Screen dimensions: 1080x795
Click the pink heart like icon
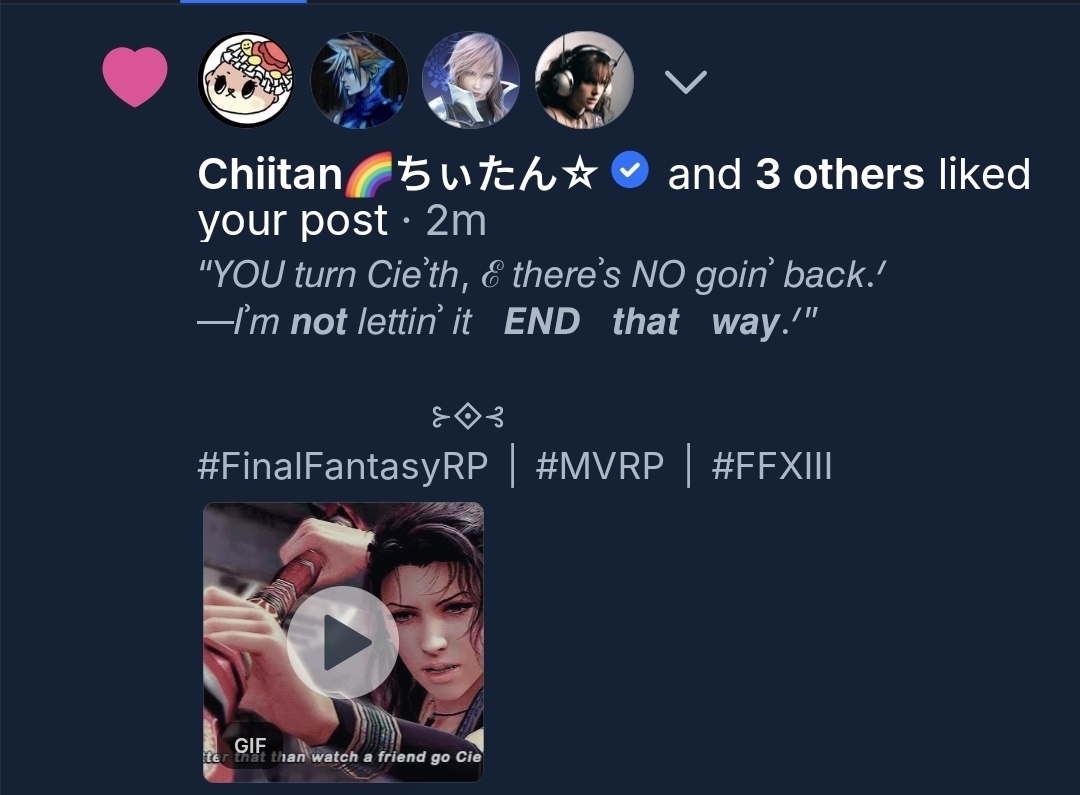(x=135, y=77)
